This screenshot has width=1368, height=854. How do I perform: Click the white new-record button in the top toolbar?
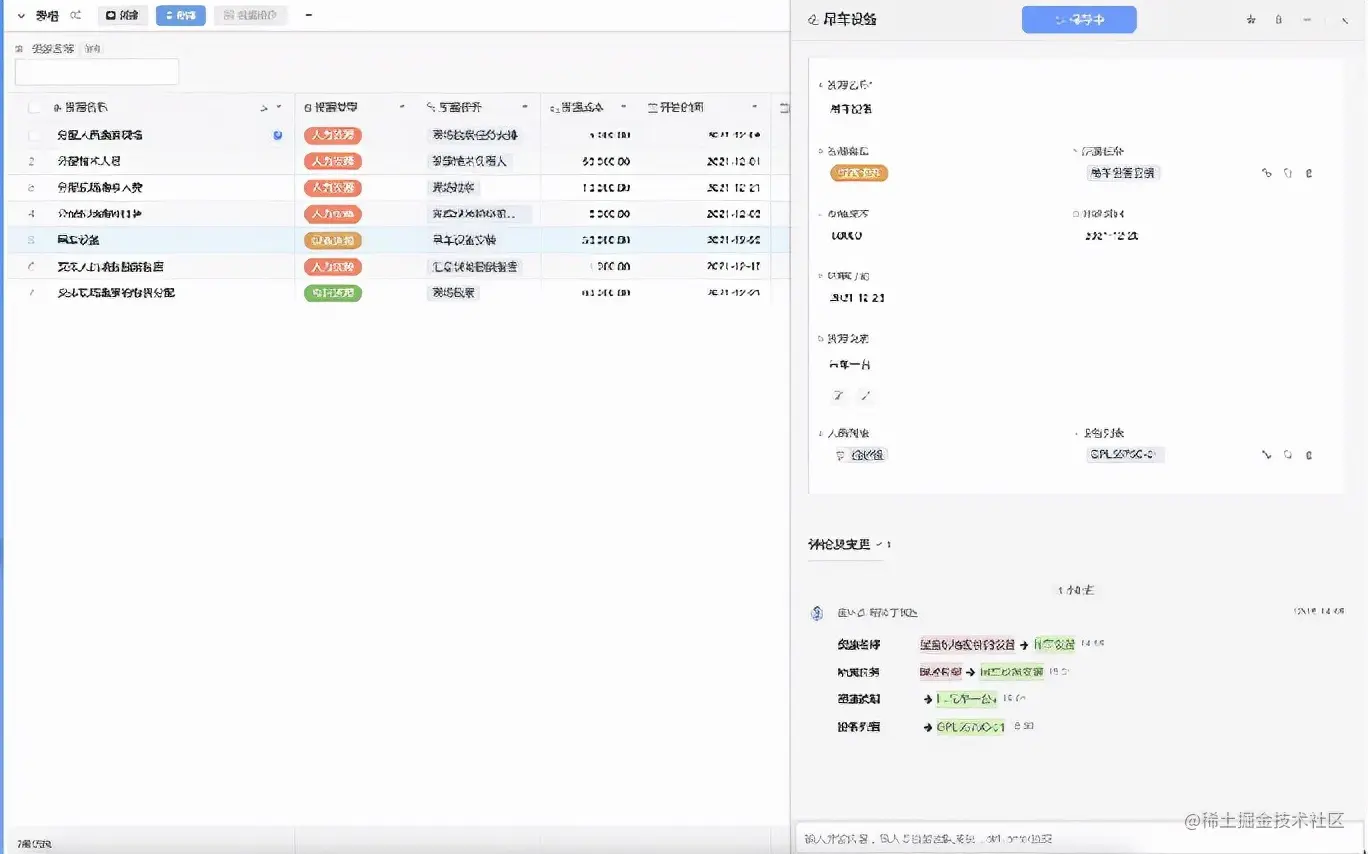(123, 16)
